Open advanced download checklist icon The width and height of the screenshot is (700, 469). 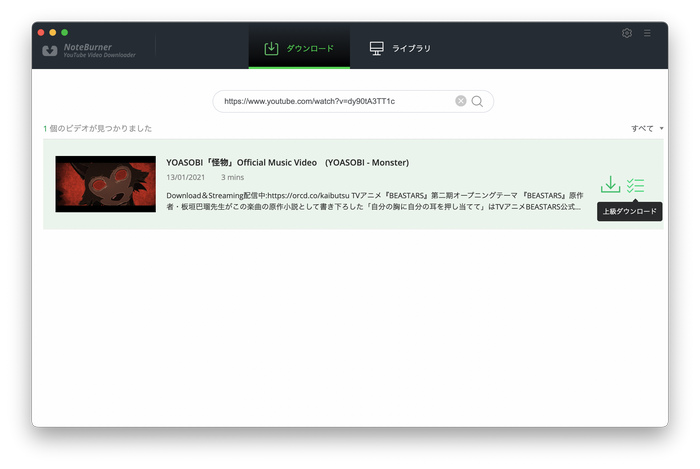635,185
